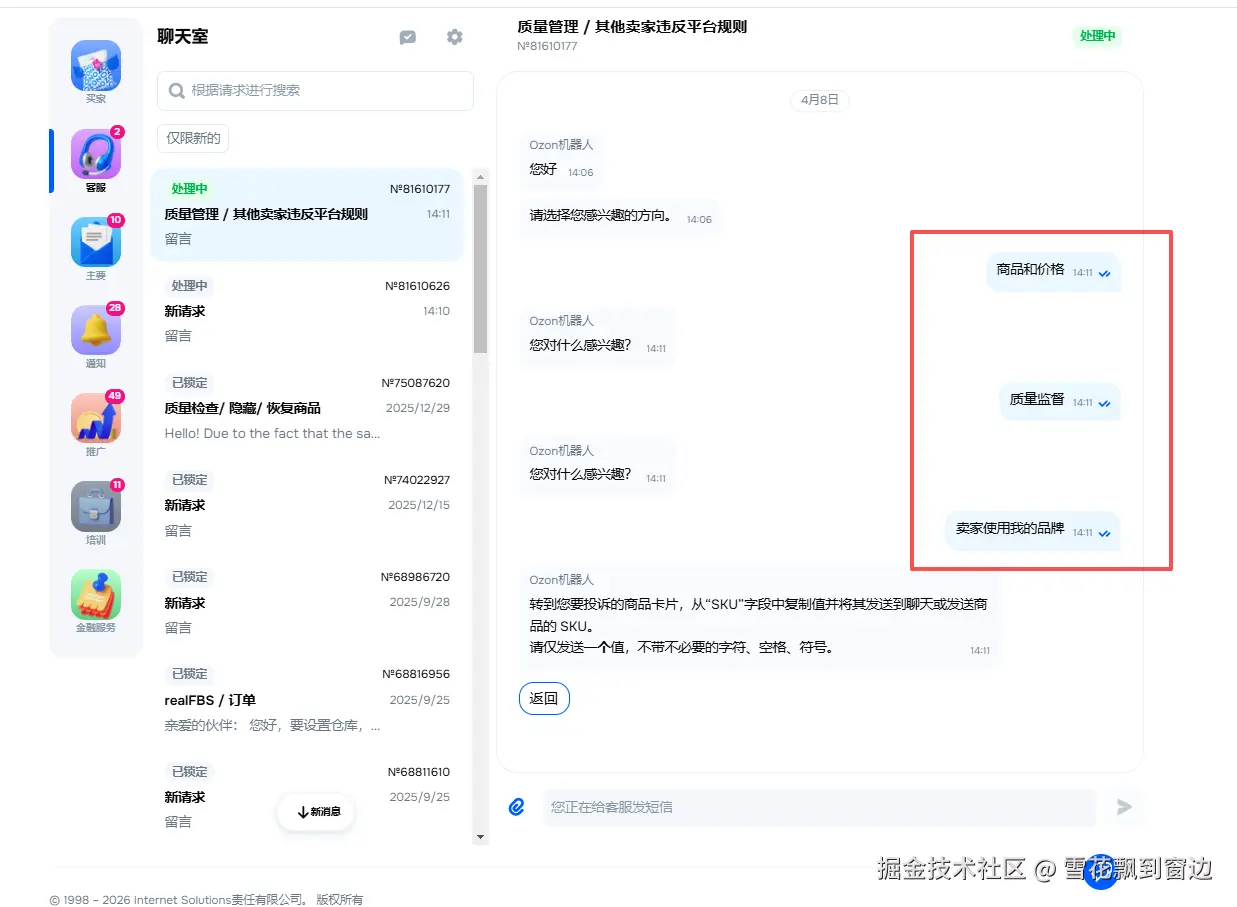Click the header chat number №81610177
This screenshot has width=1237, height=907.
tap(547, 46)
